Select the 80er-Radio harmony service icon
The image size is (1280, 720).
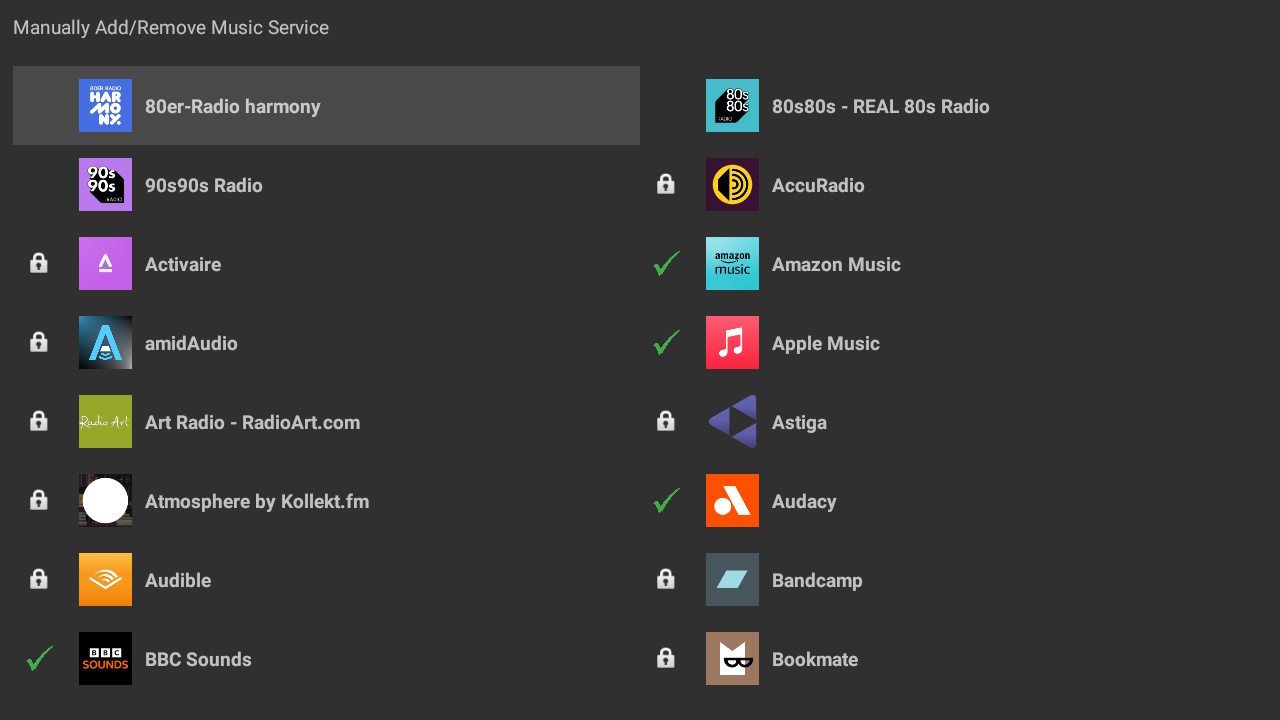105,105
